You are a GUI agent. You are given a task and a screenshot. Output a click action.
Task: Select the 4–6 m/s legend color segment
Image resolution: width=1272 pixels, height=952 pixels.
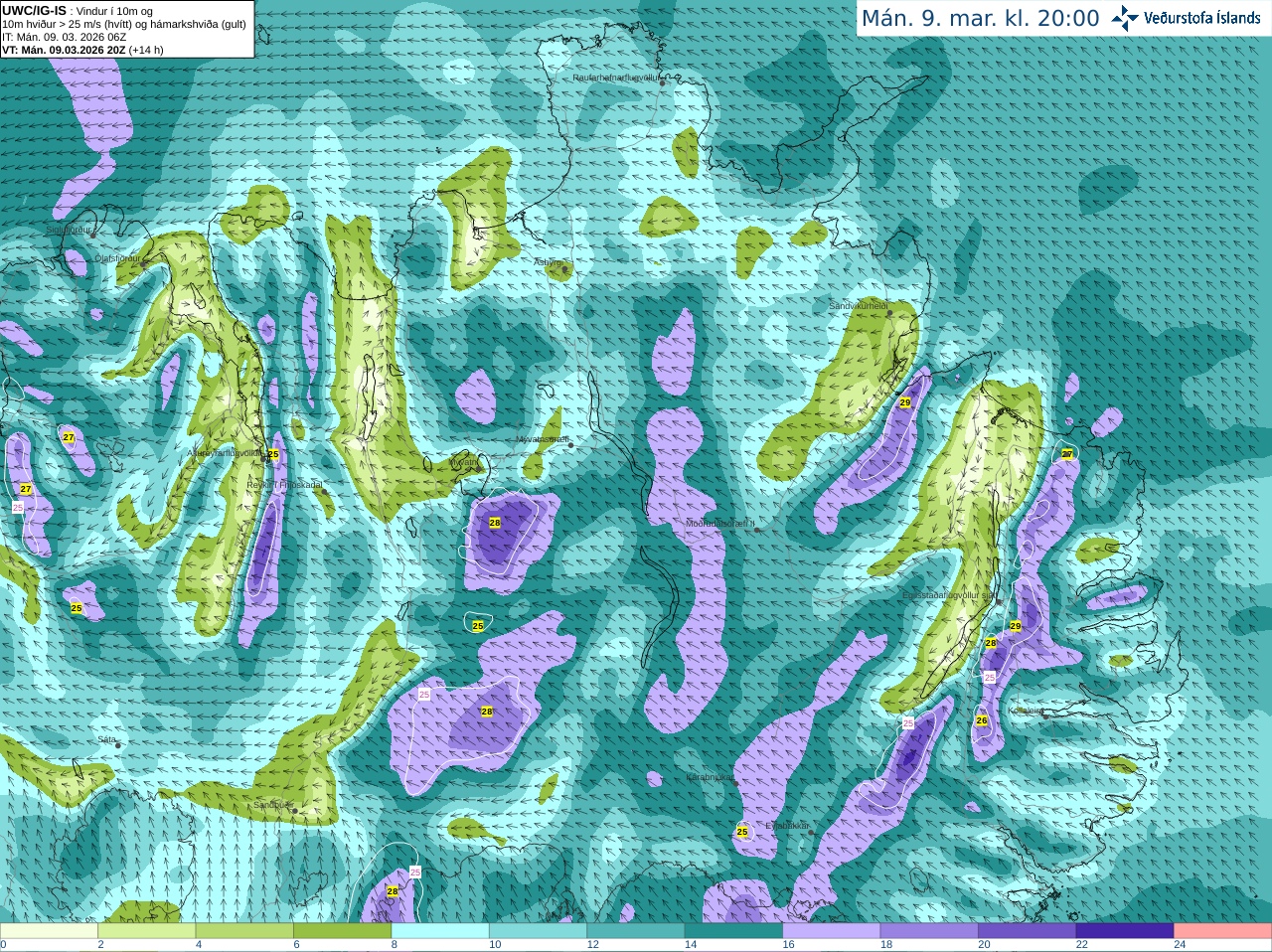244,931
